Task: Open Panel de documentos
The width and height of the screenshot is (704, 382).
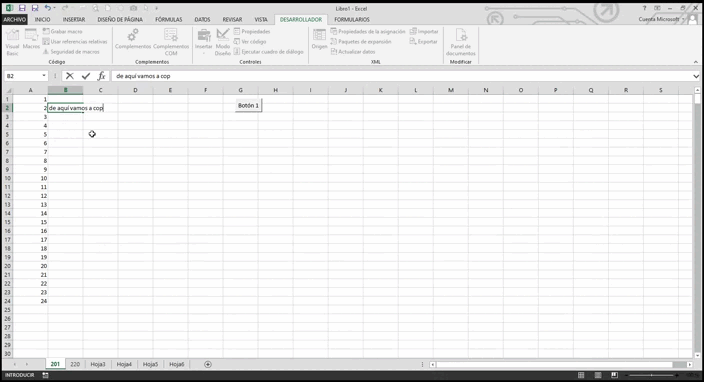Action: (461, 43)
